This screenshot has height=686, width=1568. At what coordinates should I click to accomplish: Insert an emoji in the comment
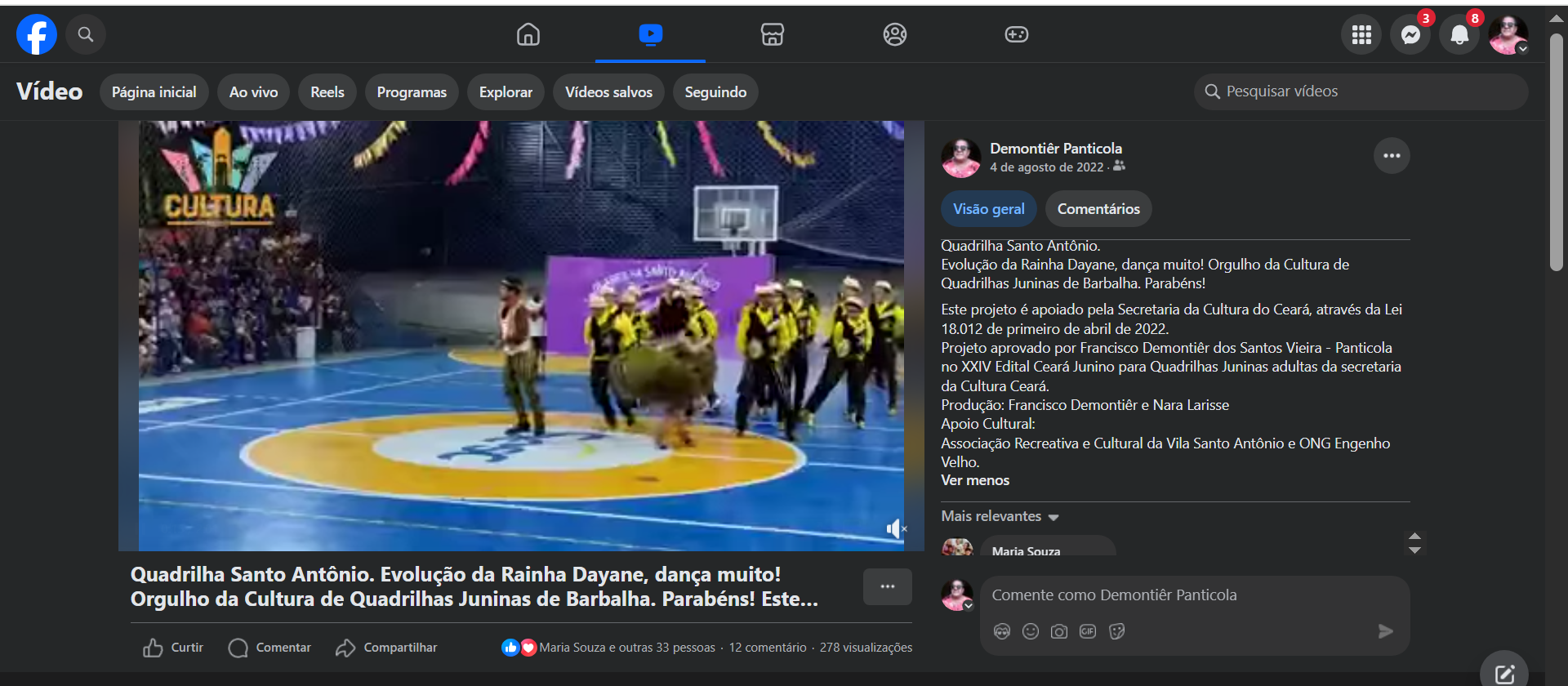1031,631
